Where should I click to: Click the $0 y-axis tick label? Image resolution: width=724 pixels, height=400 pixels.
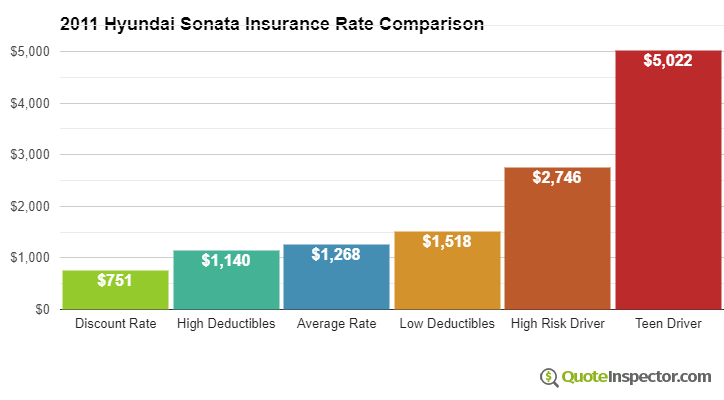click(x=42, y=309)
